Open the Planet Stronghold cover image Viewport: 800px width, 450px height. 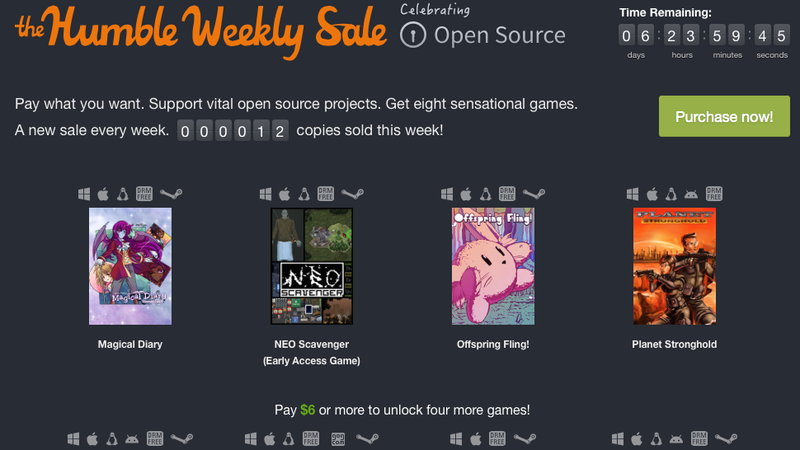pyautogui.click(x=674, y=266)
